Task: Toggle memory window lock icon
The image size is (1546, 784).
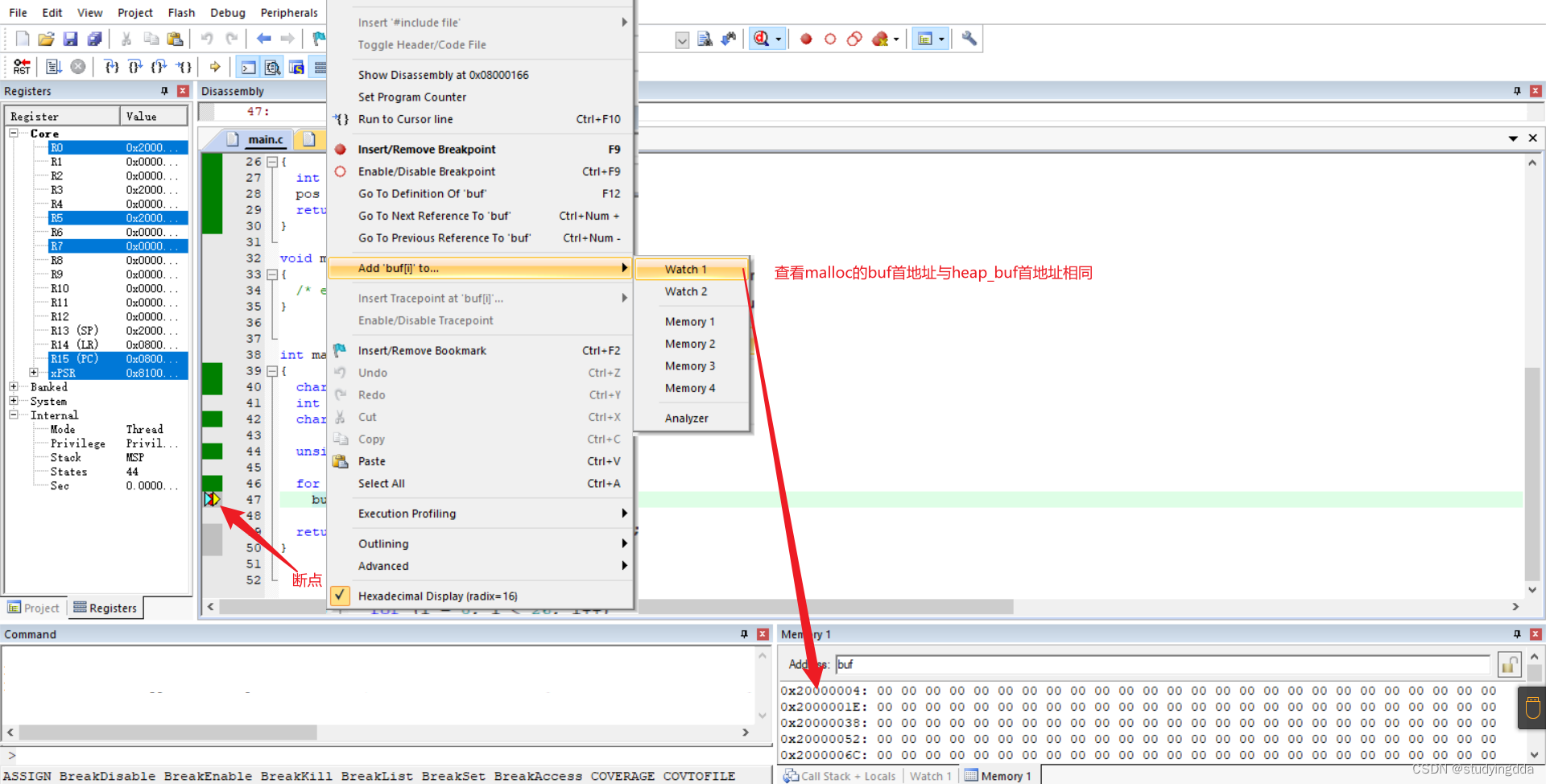Action: (1509, 664)
